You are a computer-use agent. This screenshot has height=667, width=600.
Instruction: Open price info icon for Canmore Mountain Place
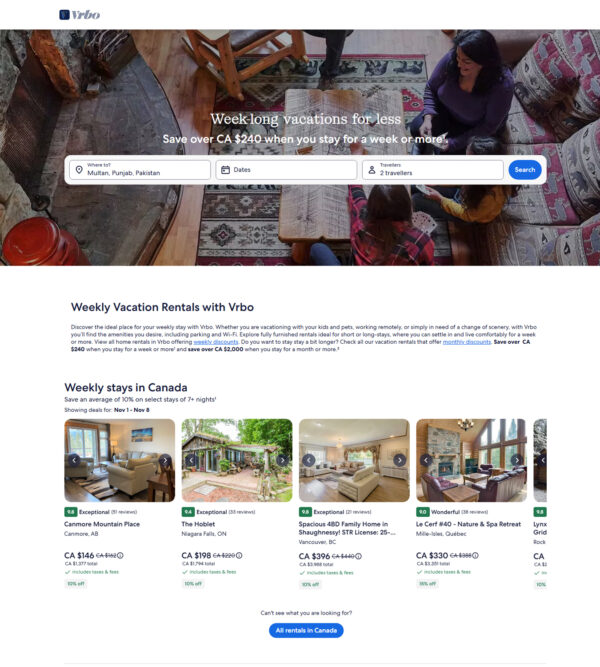(x=120, y=556)
